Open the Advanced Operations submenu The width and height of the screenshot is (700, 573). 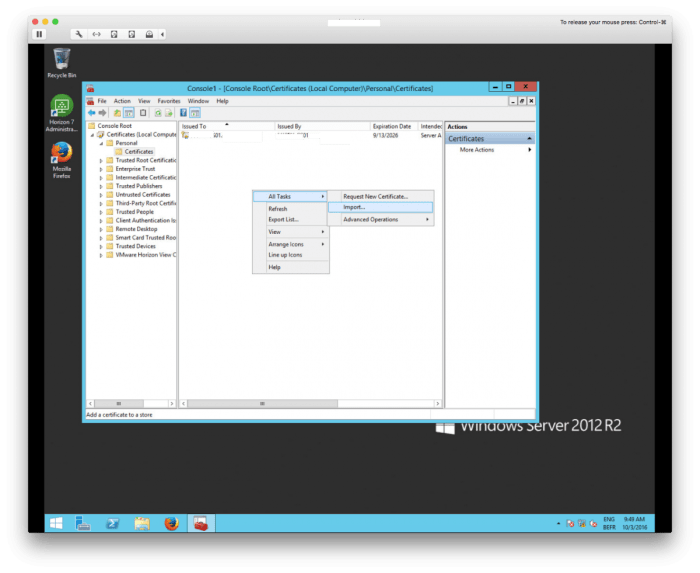pyautogui.click(x=380, y=220)
